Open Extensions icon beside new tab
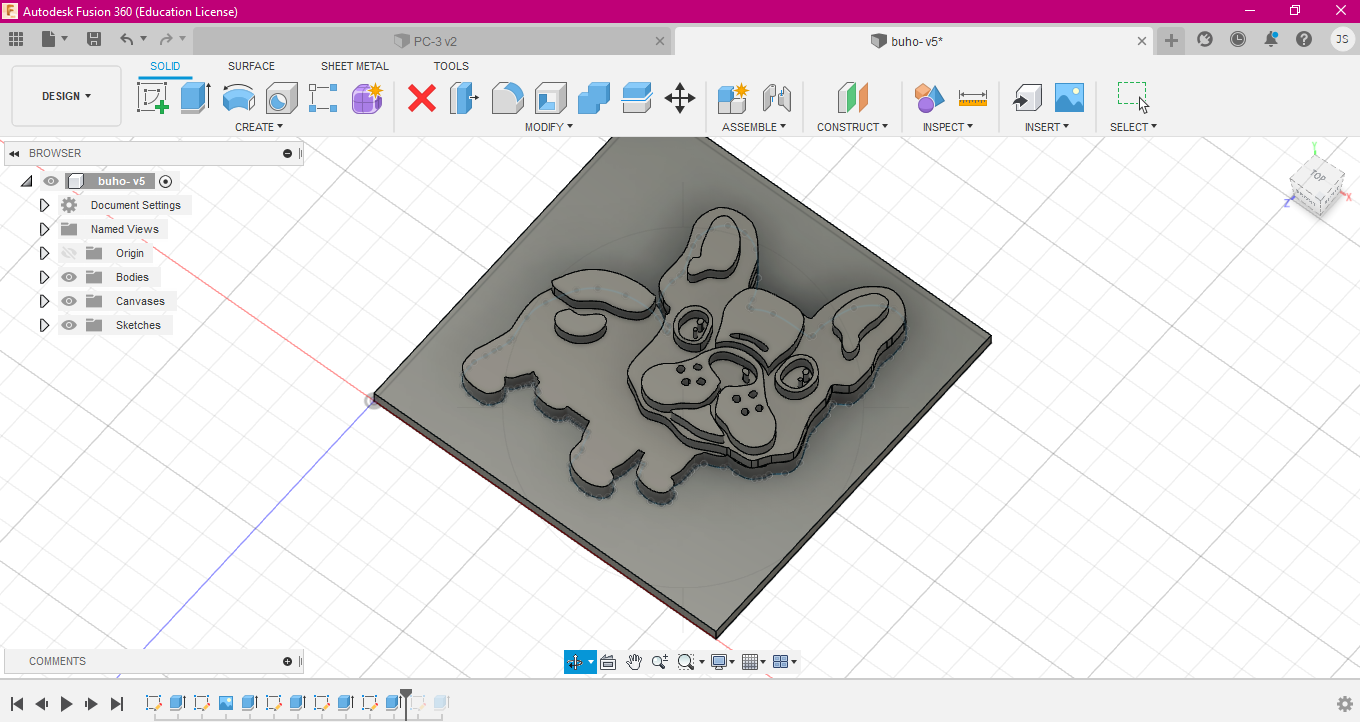Image resolution: width=1360 pixels, height=722 pixels. point(1205,40)
